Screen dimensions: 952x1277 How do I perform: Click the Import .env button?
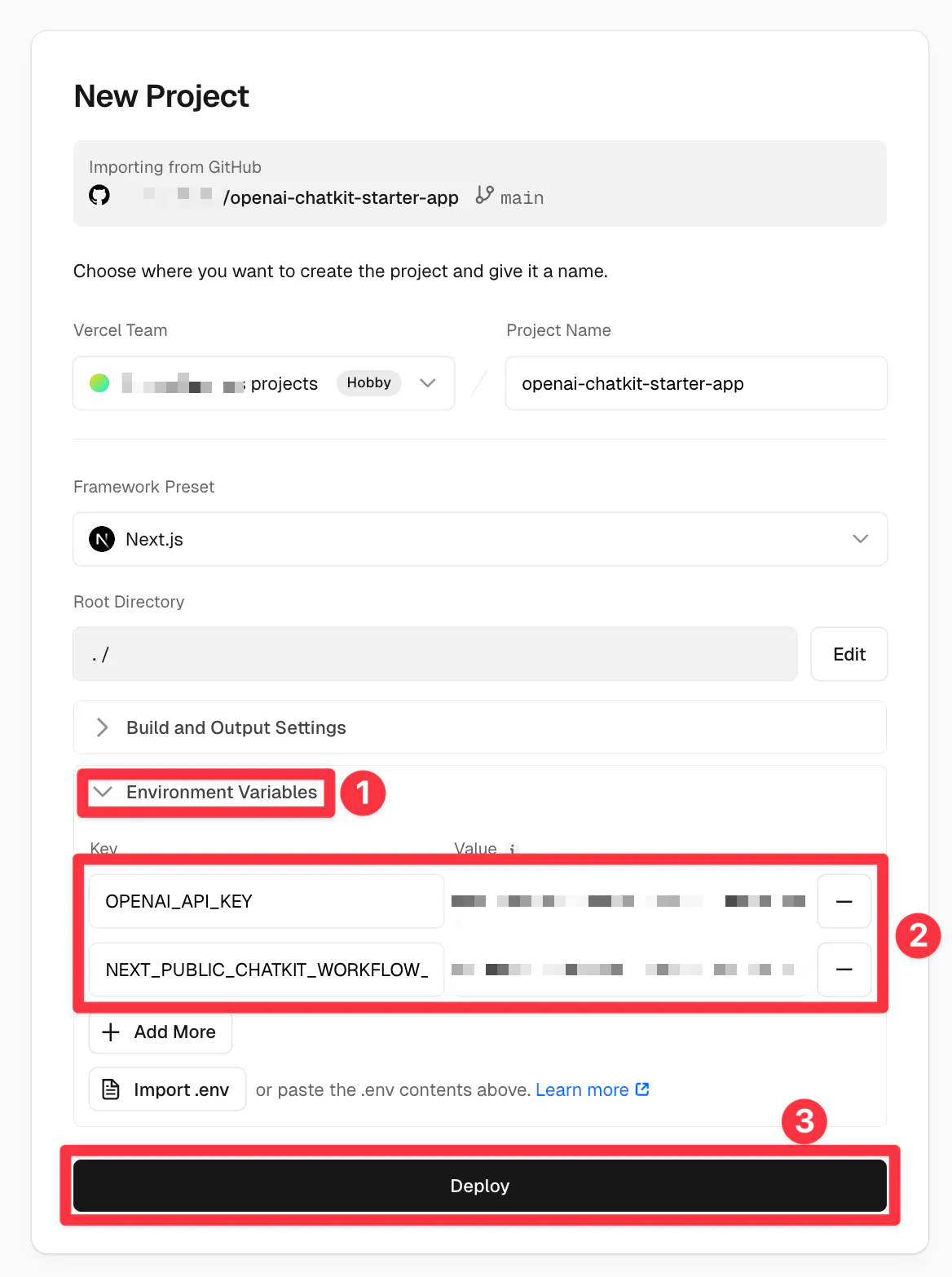(x=167, y=1089)
